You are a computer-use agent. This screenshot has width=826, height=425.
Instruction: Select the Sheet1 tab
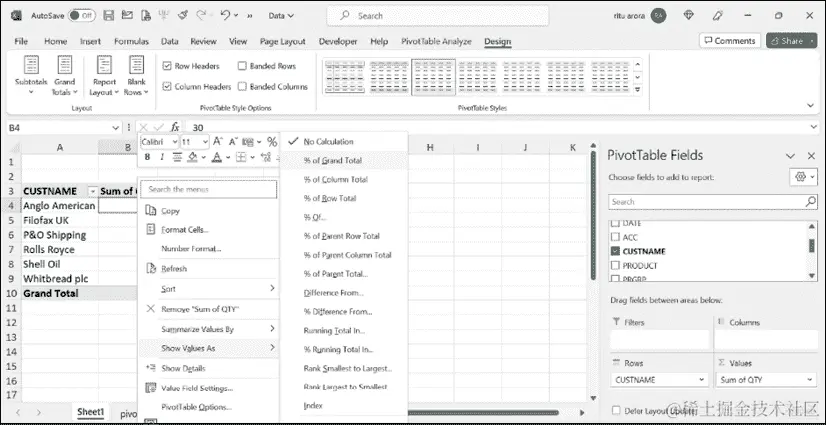91,412
